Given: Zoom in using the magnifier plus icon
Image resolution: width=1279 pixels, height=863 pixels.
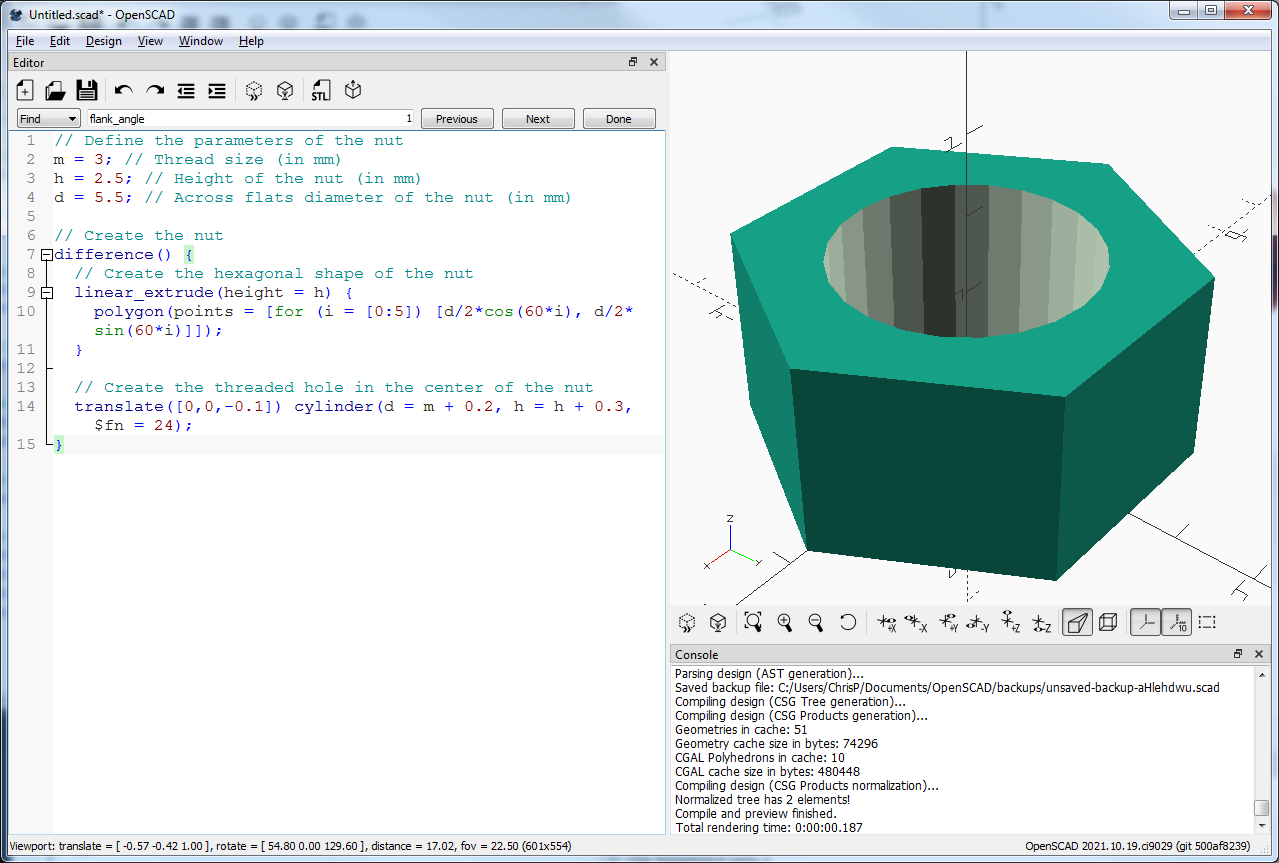Looking at the screenshot, I should point(785,623).
